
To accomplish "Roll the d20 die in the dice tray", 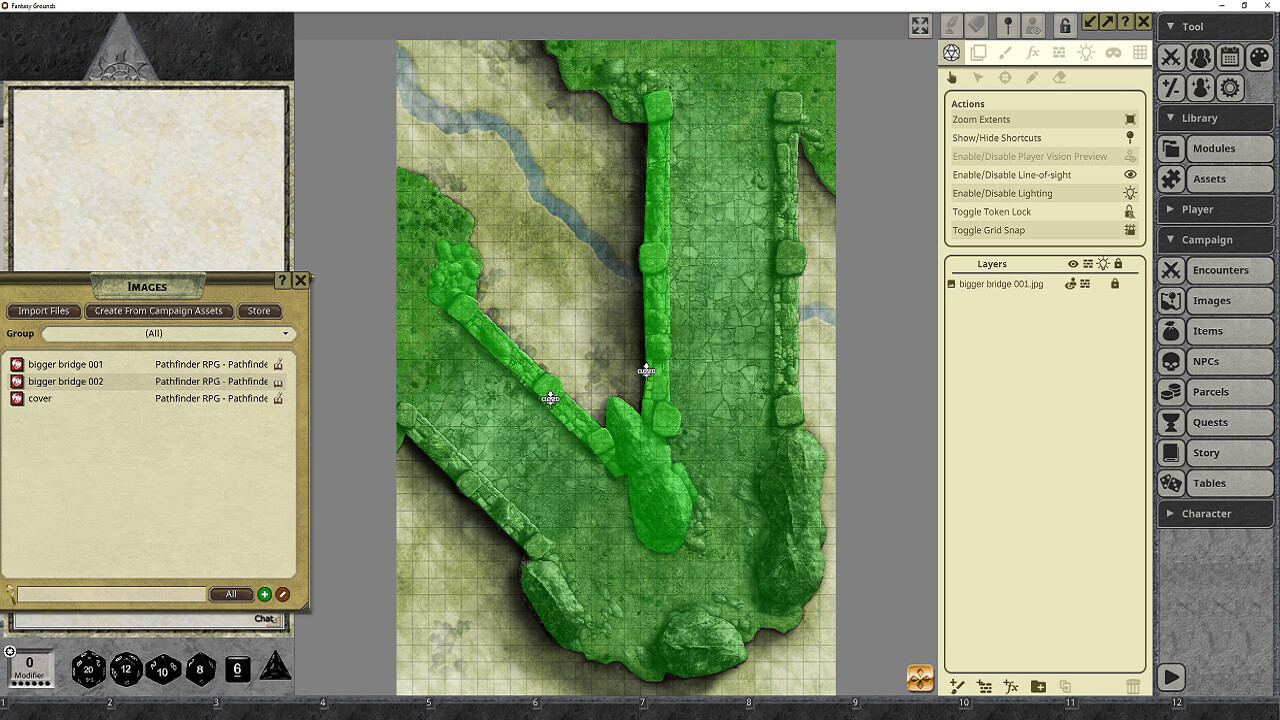I will click(90, 669).
